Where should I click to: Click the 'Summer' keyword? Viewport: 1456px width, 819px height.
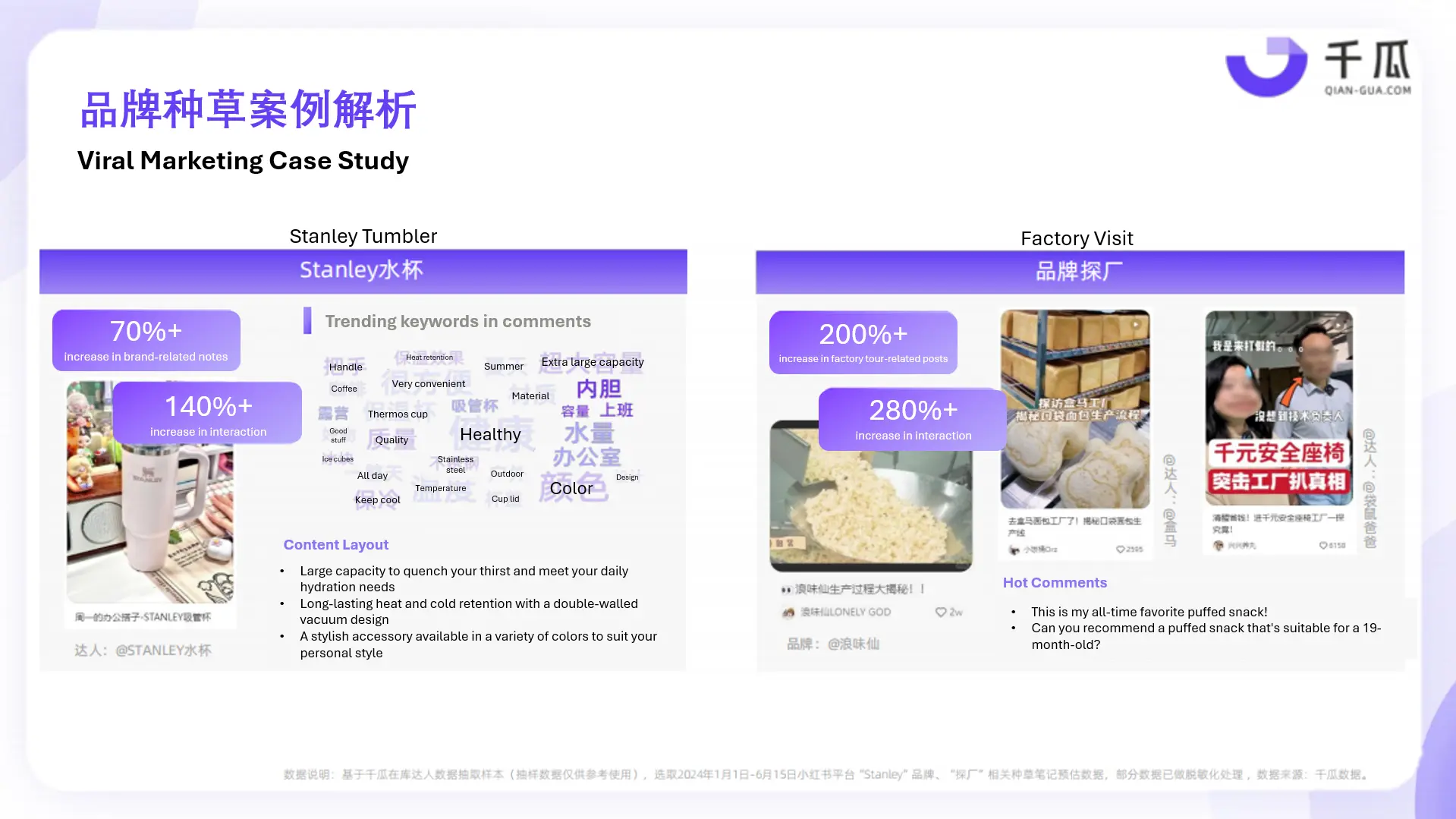[504, 367]
